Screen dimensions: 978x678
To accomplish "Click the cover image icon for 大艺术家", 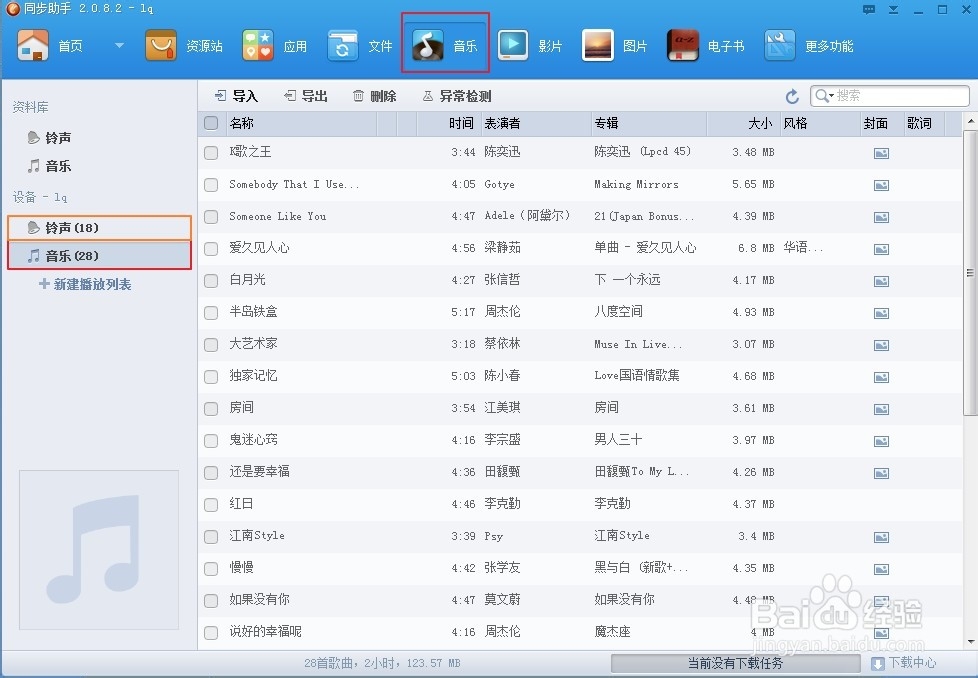I will 881,345.
